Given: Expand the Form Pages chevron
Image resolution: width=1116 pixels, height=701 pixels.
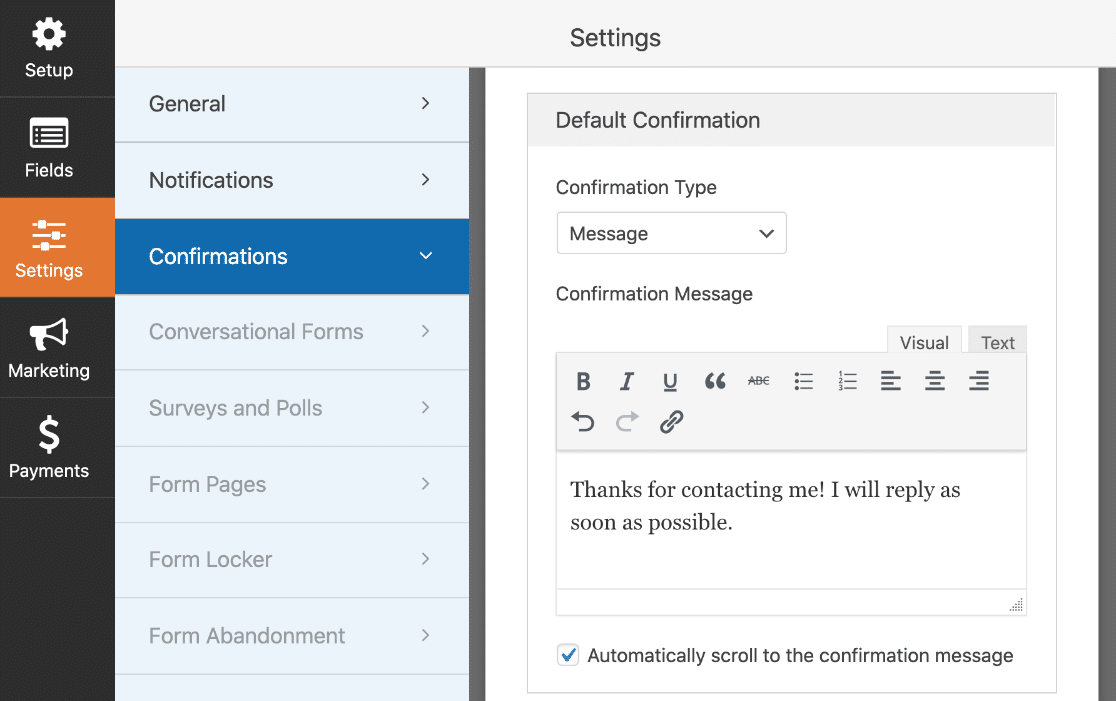Looking at the screenshot, I should coord(425,484).
